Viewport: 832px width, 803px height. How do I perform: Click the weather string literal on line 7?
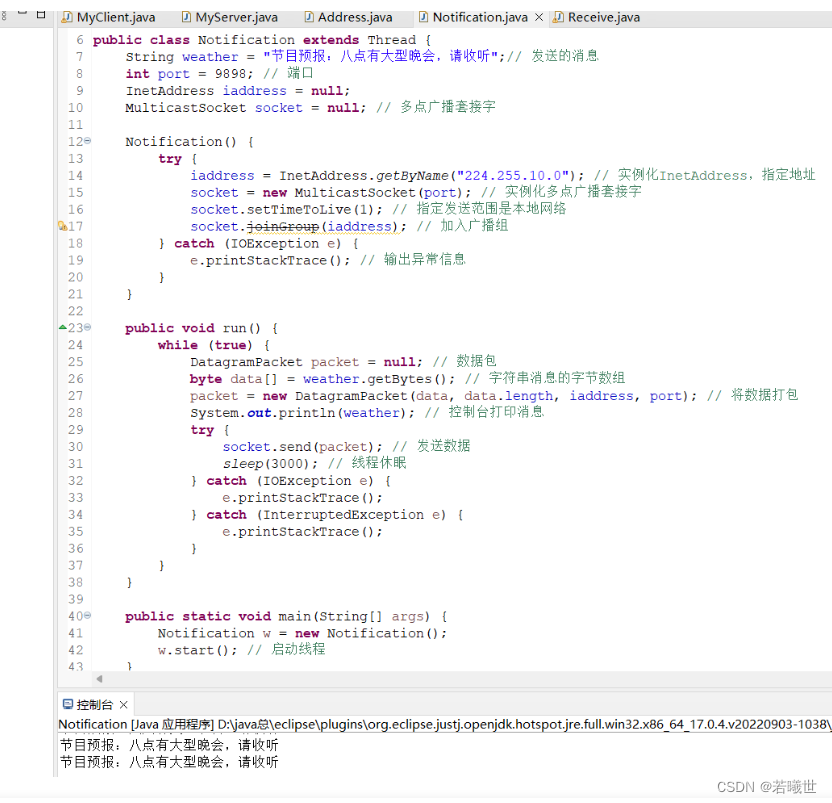click(x=380, y=57)
